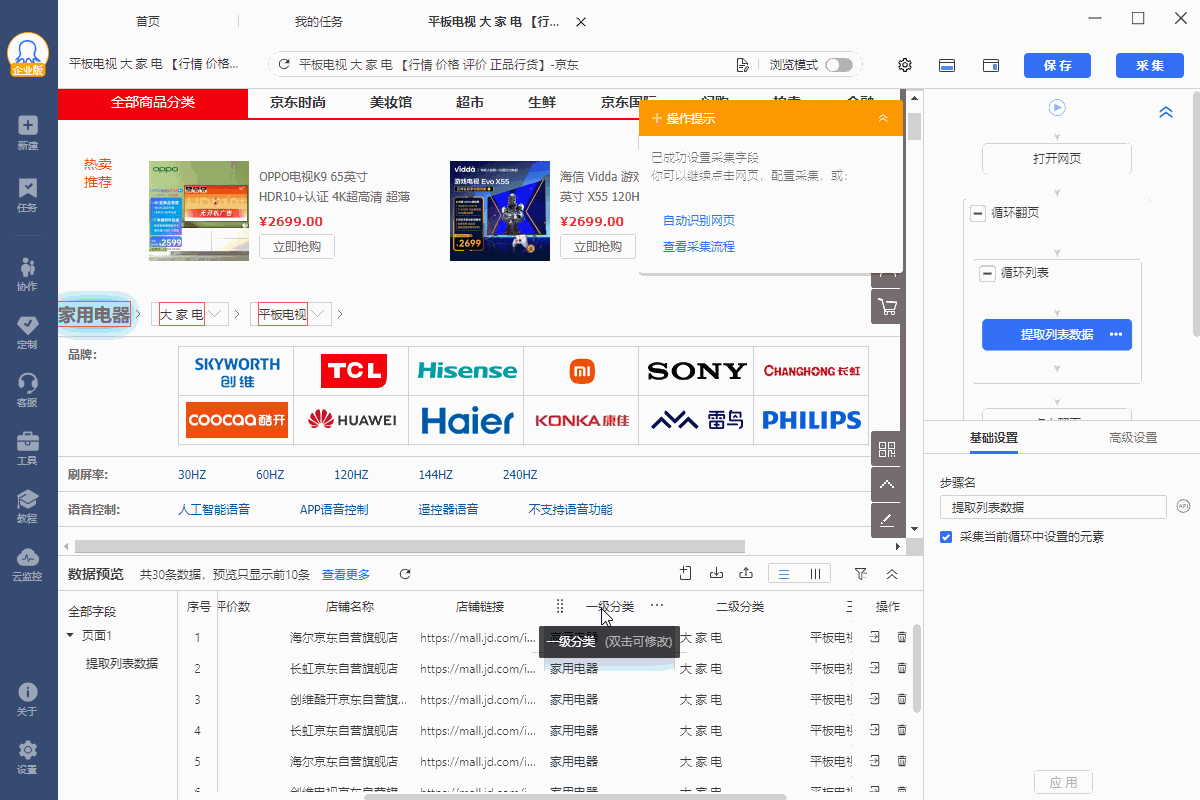
Task: Refresh the data preview
Action: [x=405, y=574]
